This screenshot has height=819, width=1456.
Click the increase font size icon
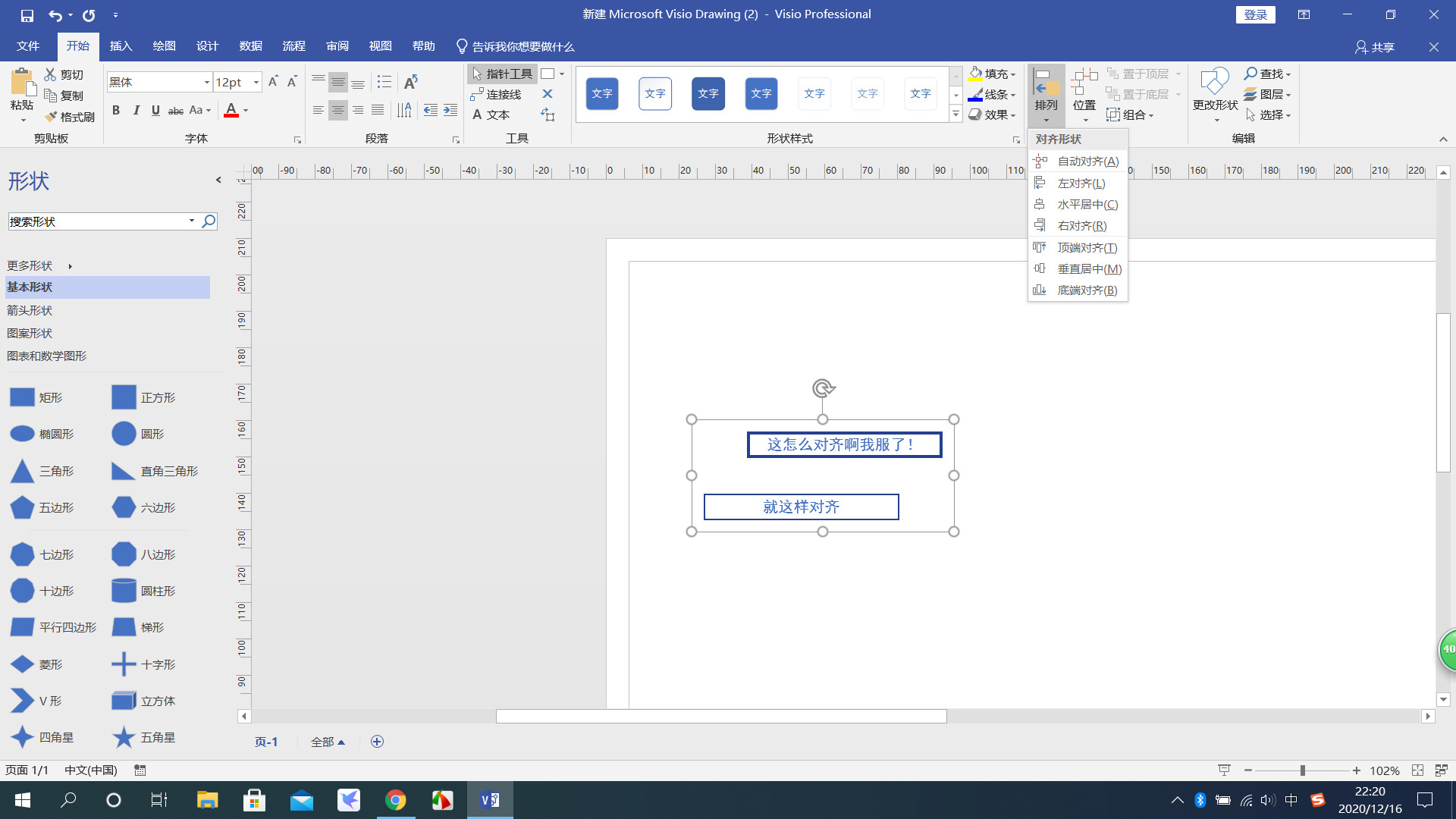tap(273, 81)
